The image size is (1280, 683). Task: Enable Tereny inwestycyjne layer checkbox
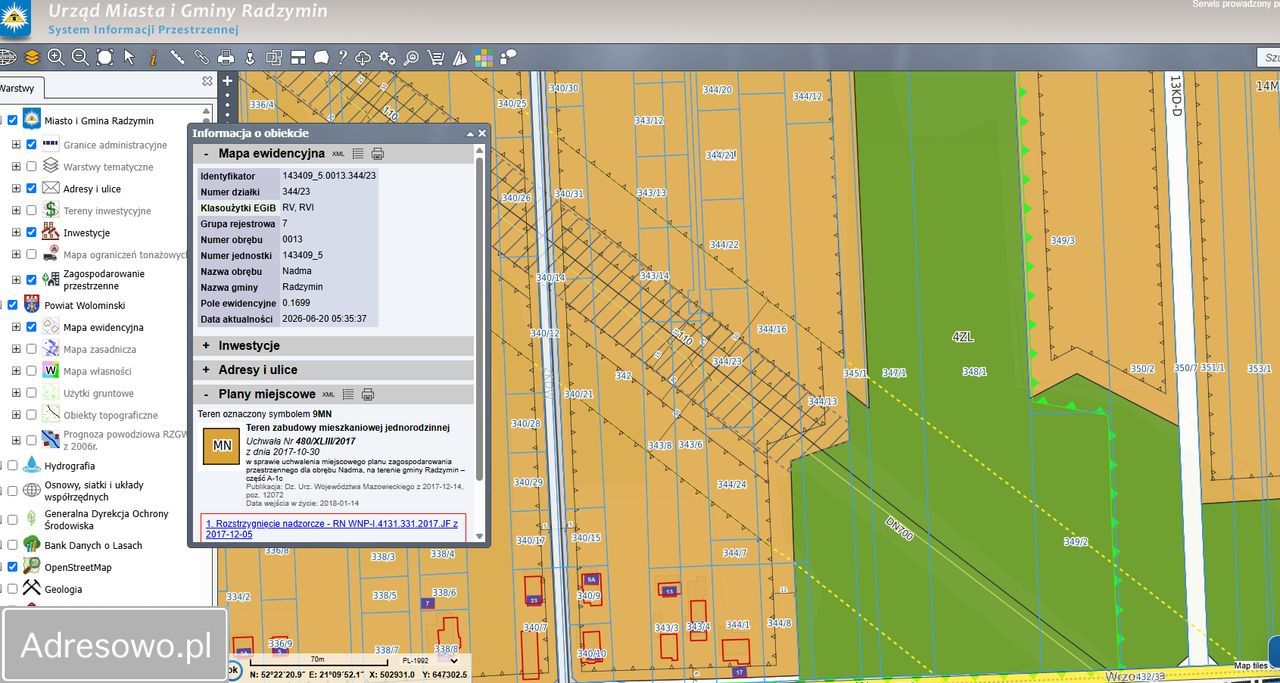click(x=32, y=211)
